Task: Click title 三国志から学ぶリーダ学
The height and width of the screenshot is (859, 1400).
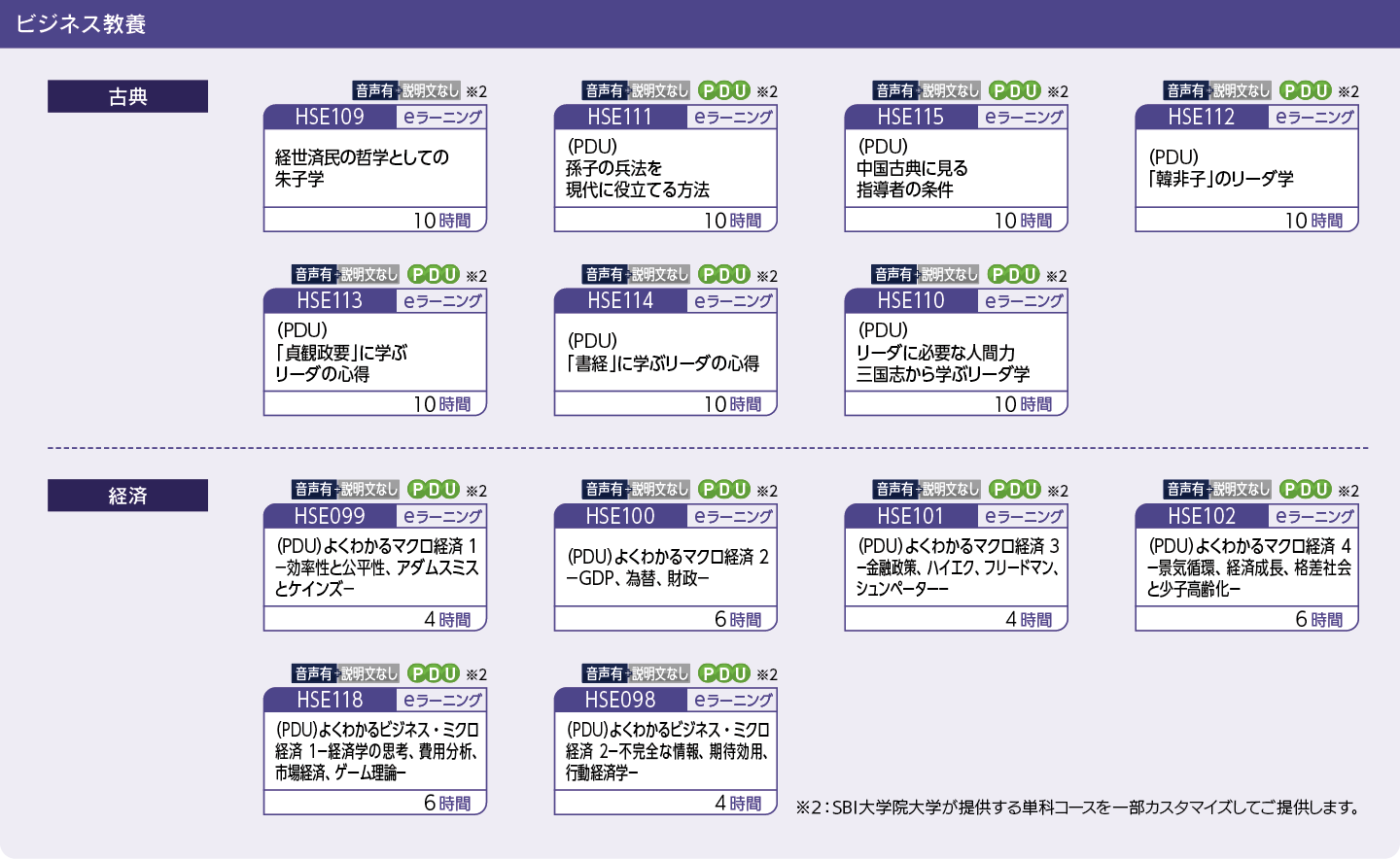Action: pyautogui.click(x=943, y=374)
